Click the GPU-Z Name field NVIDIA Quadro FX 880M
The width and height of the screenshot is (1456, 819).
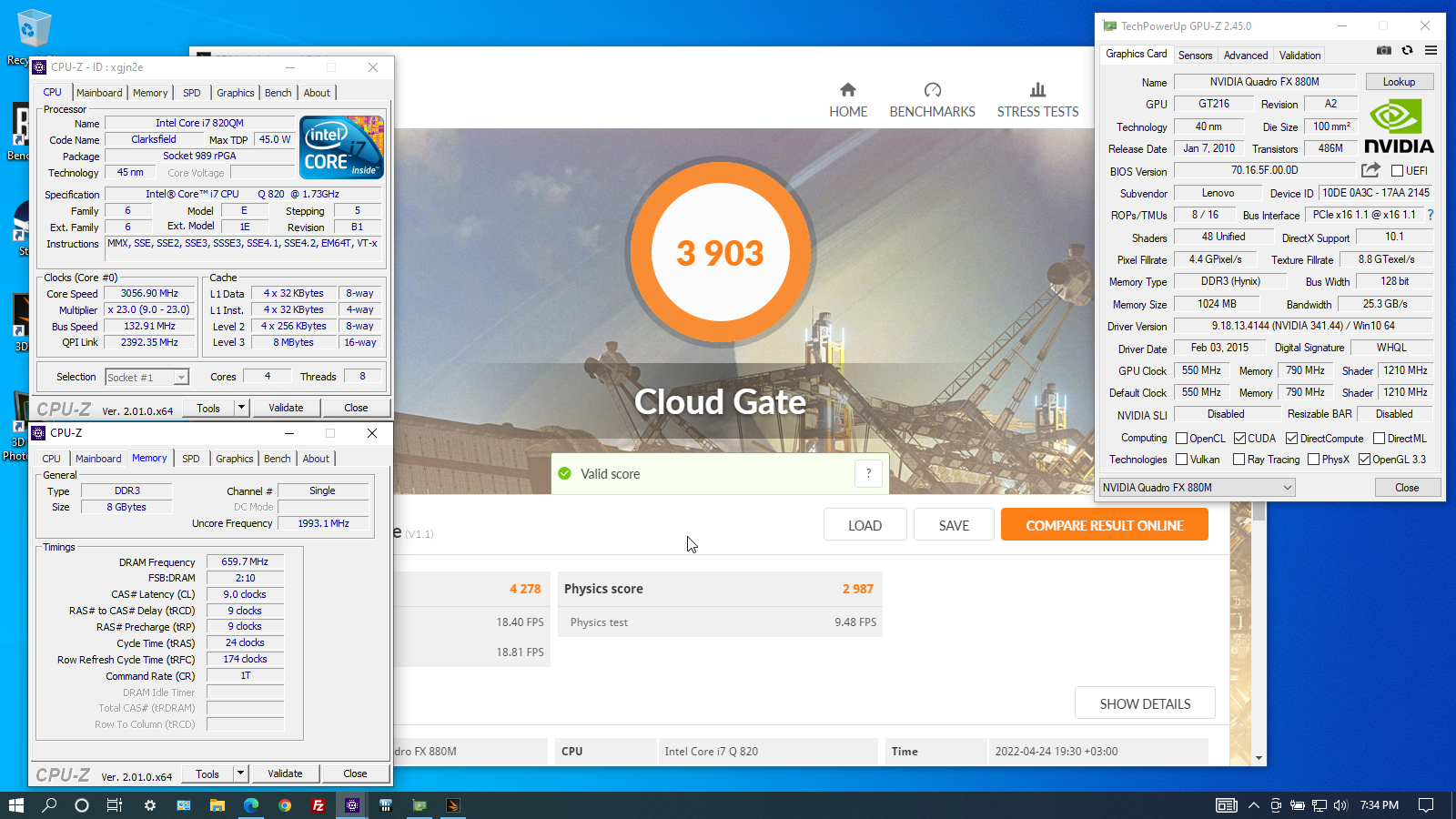[x=1264, y=82]
